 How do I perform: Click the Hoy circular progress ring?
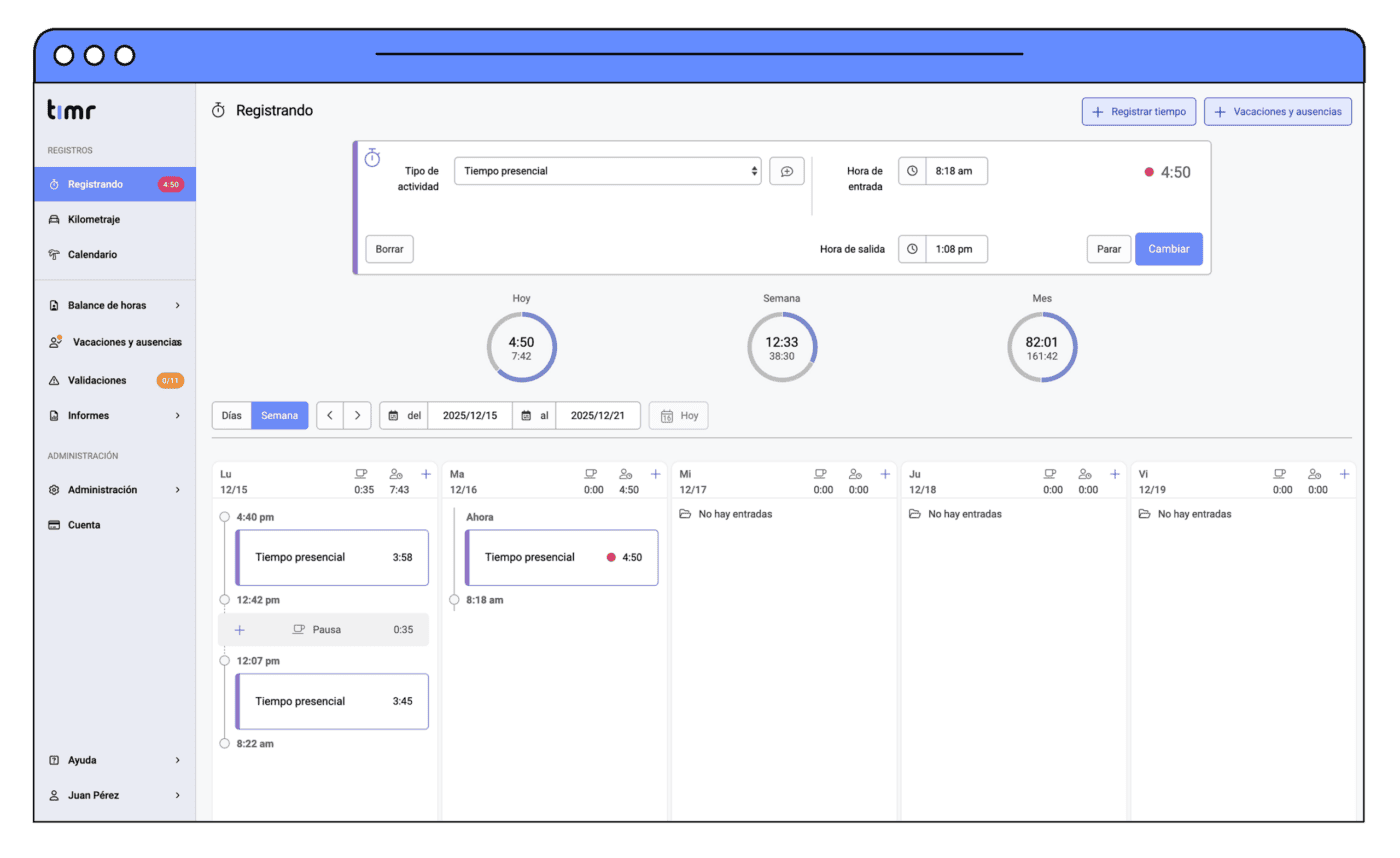tap(521, 348)
